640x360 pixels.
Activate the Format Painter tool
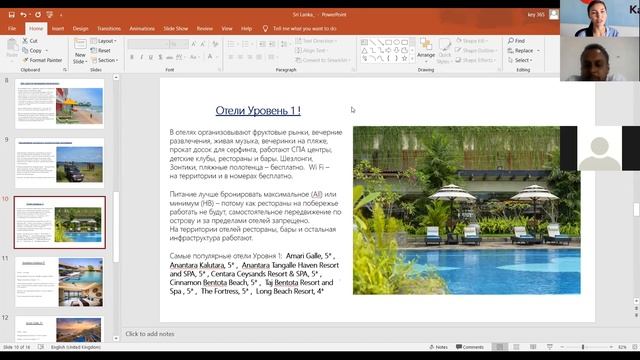42,60
